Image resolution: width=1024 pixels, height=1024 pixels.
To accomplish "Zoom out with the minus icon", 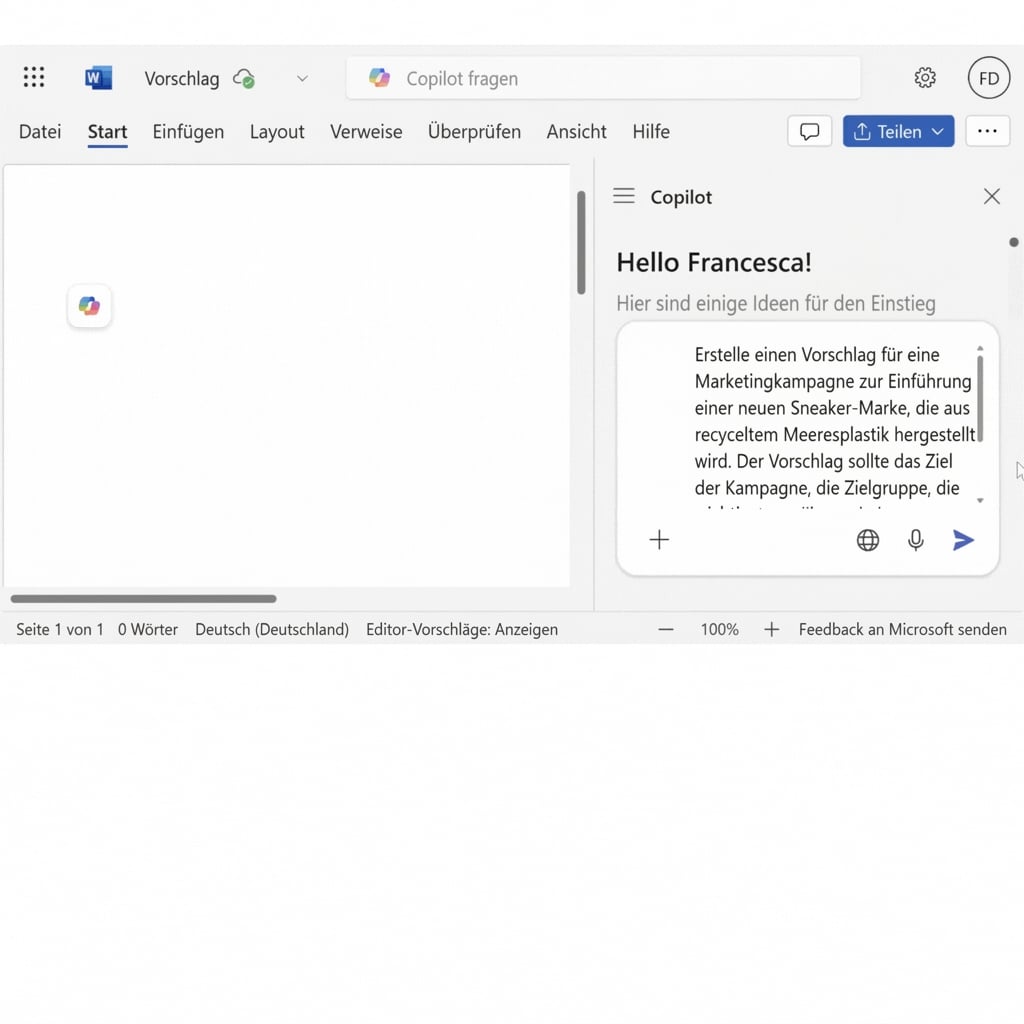I will [x=665, y=630].
